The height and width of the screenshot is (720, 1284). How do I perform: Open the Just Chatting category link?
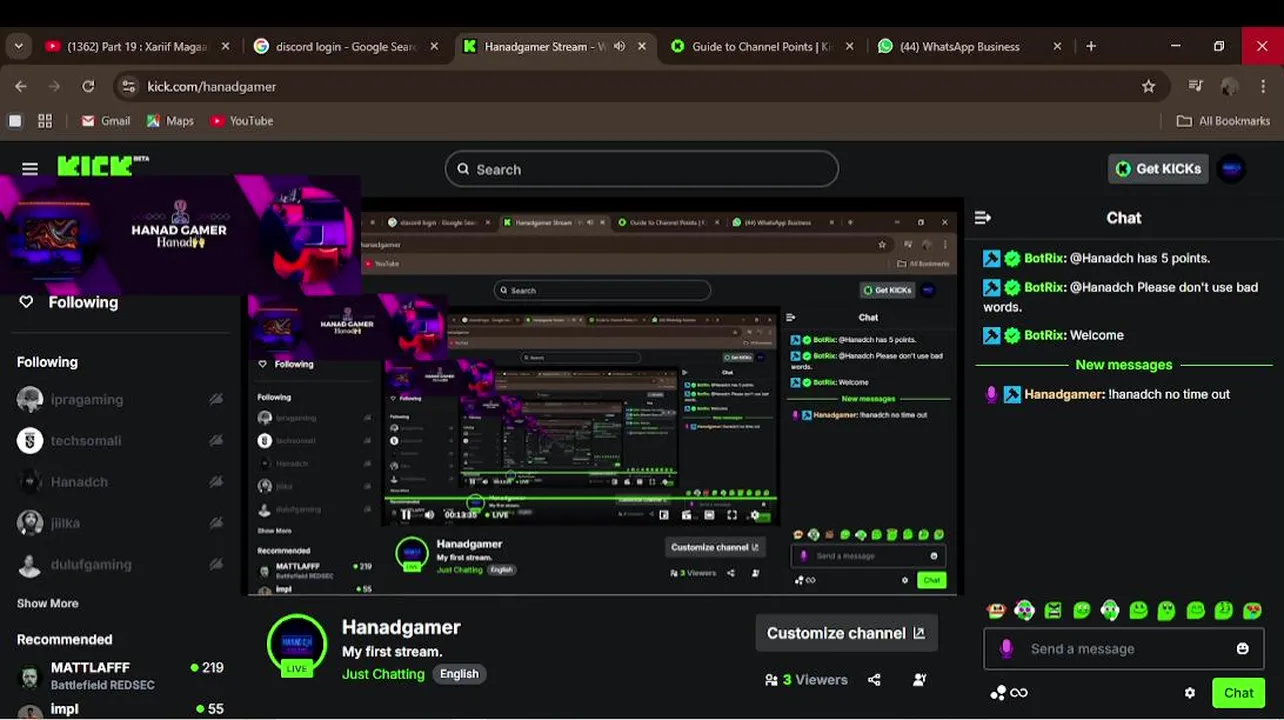coord(383,674)
